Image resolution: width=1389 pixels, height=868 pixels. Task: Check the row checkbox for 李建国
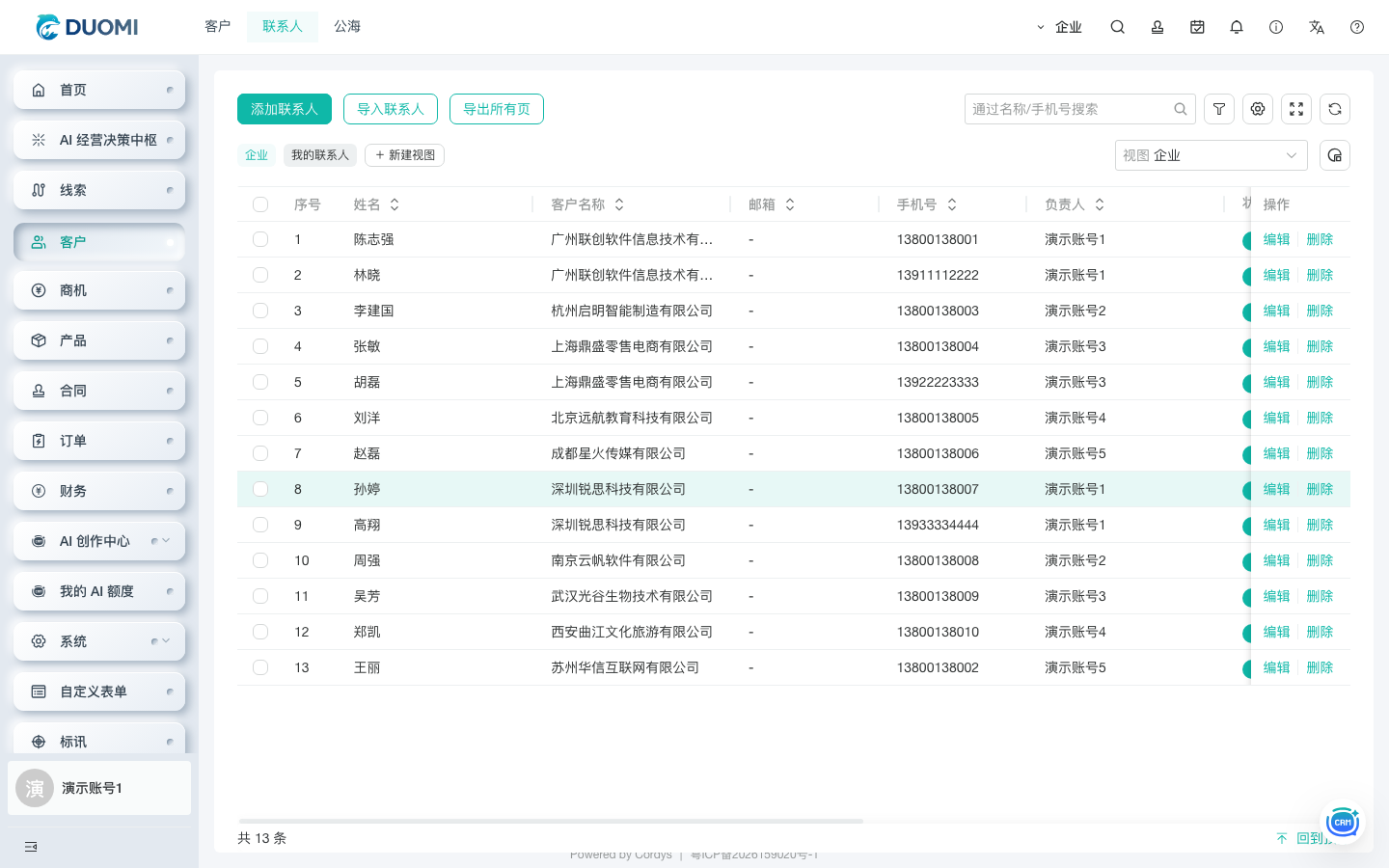point(260,311)
